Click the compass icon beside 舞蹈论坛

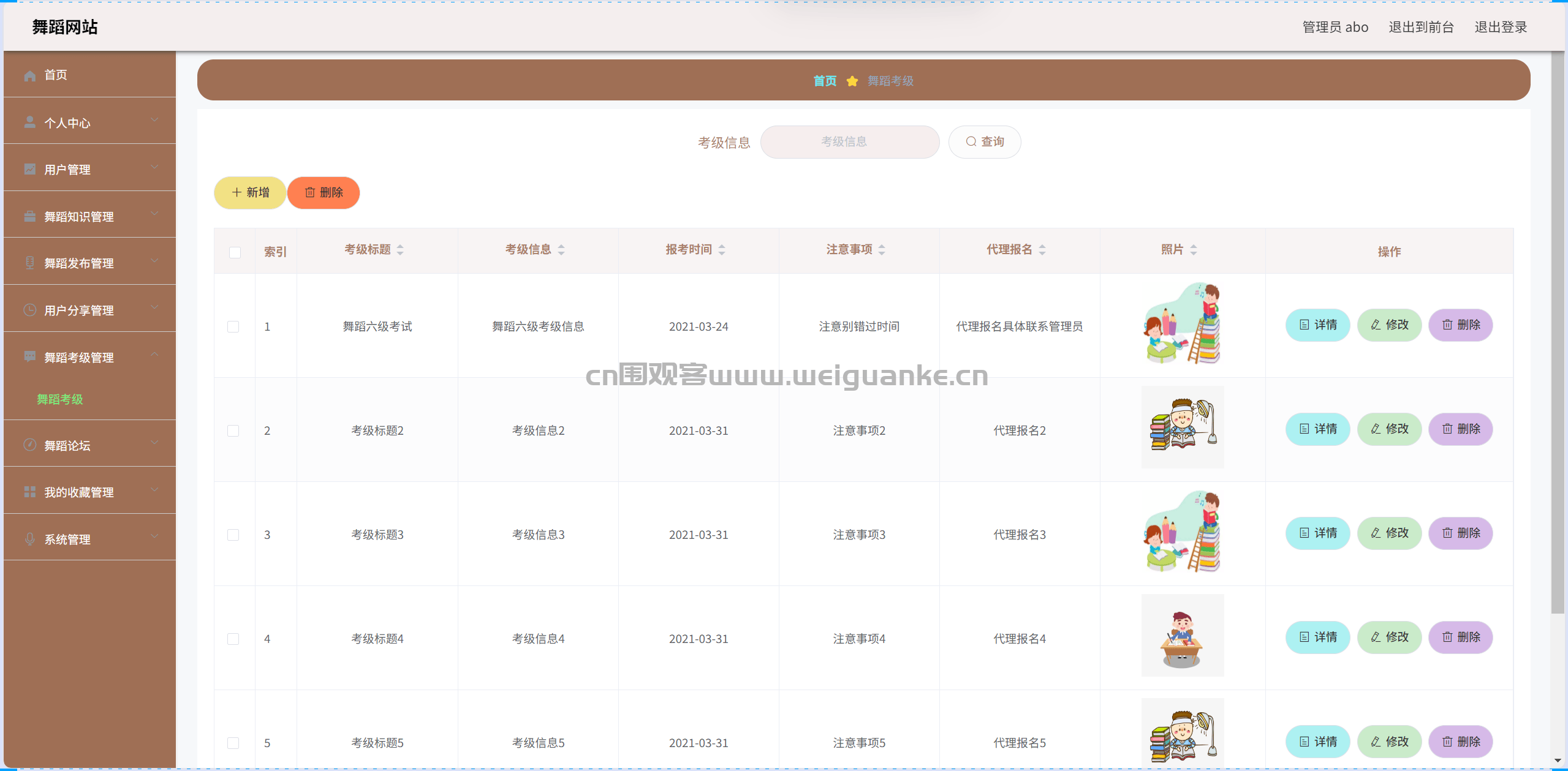pyautogui.click(x=29, y=445)
